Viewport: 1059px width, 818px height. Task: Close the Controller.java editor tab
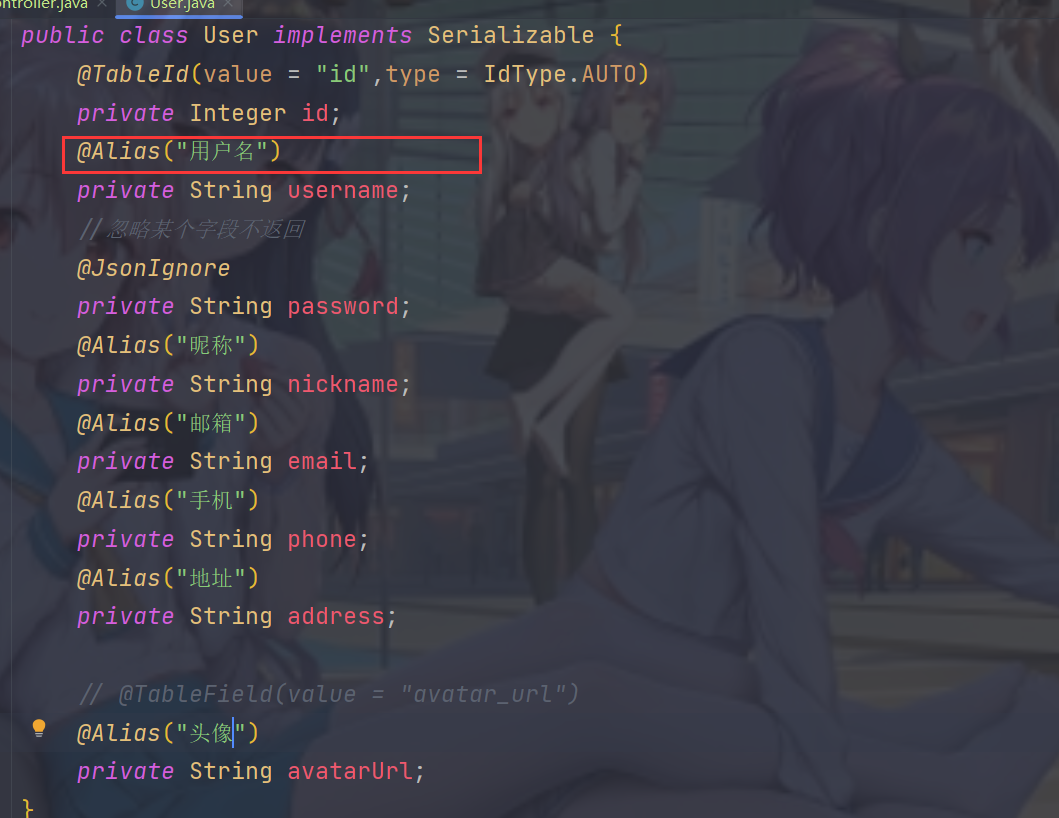pos(102,4)
